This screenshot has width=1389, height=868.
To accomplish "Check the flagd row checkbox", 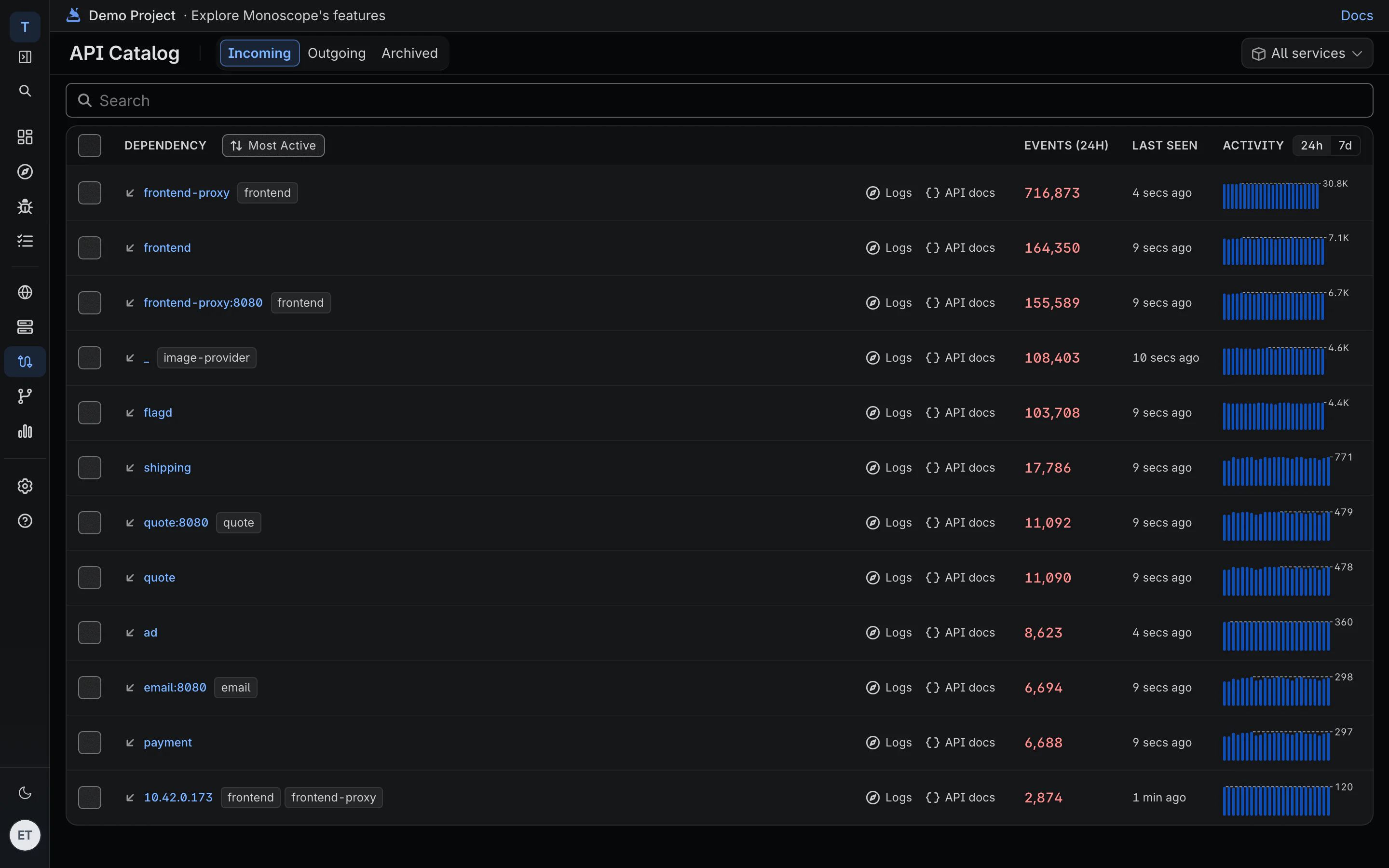I will click(90, 413).
